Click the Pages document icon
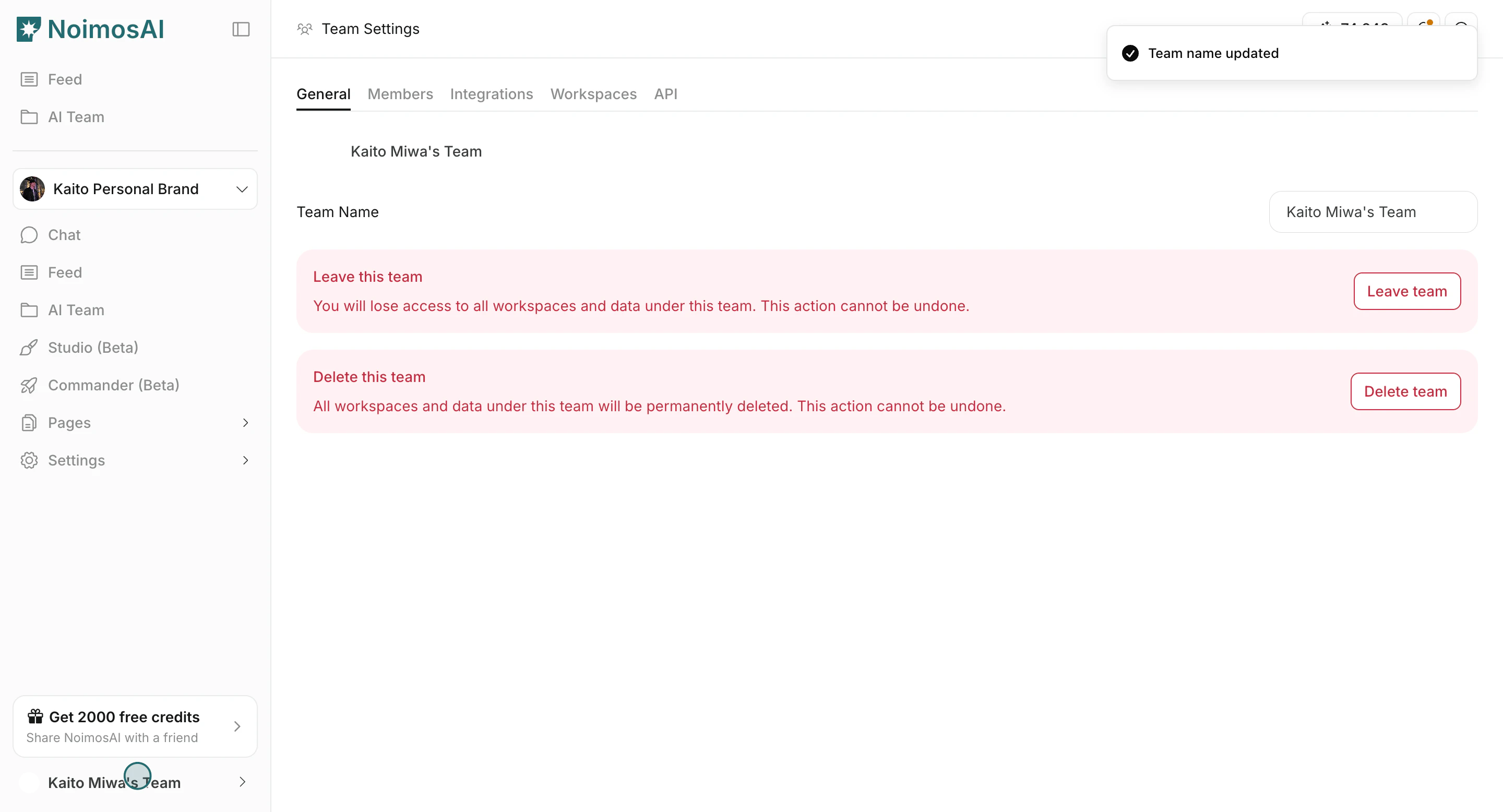Viewport: 1503px width, 812px height. (29, 423)
